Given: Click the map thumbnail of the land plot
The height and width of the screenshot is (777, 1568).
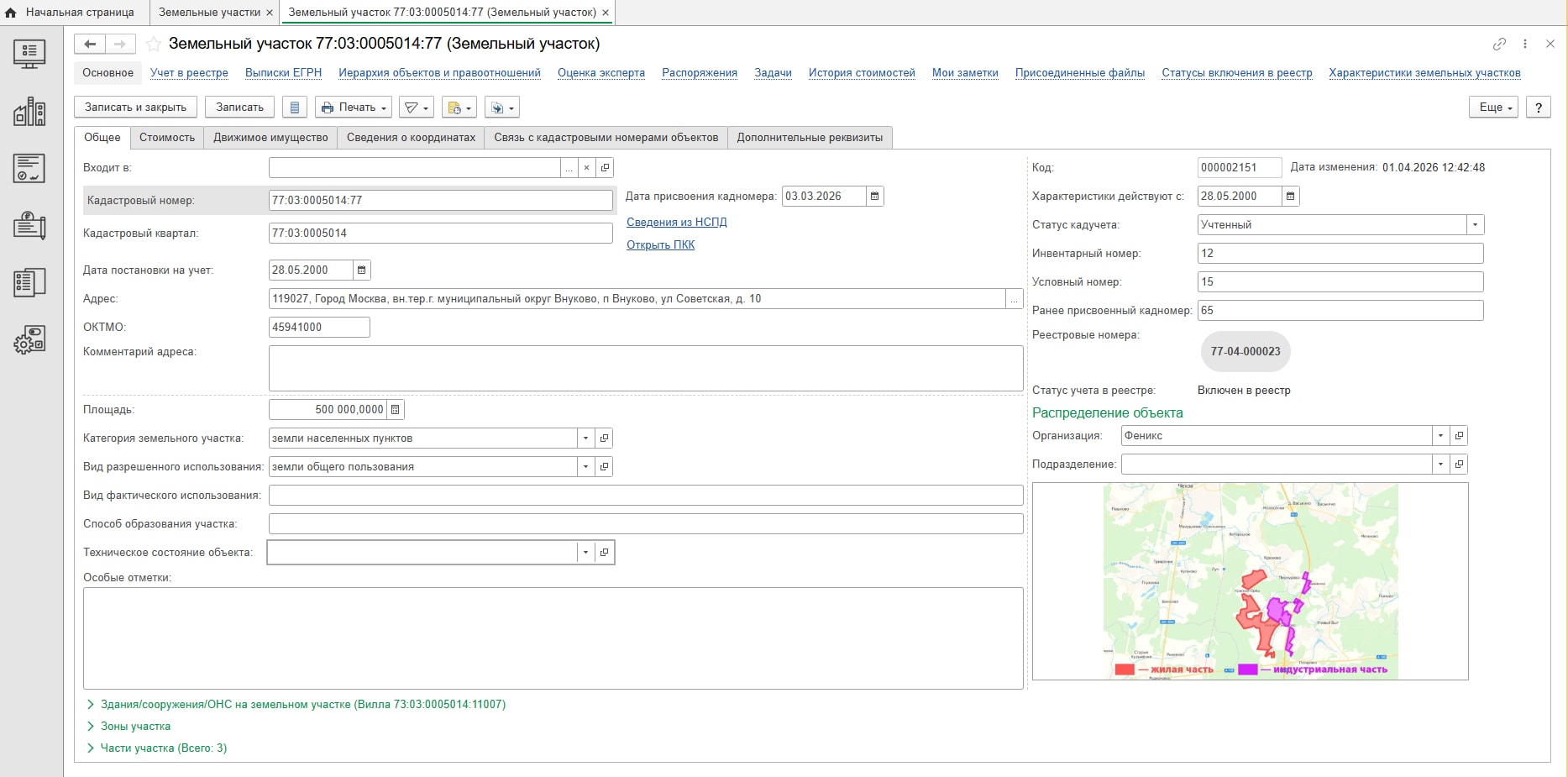Looking at the screenshot, I should click(1251, 581).
